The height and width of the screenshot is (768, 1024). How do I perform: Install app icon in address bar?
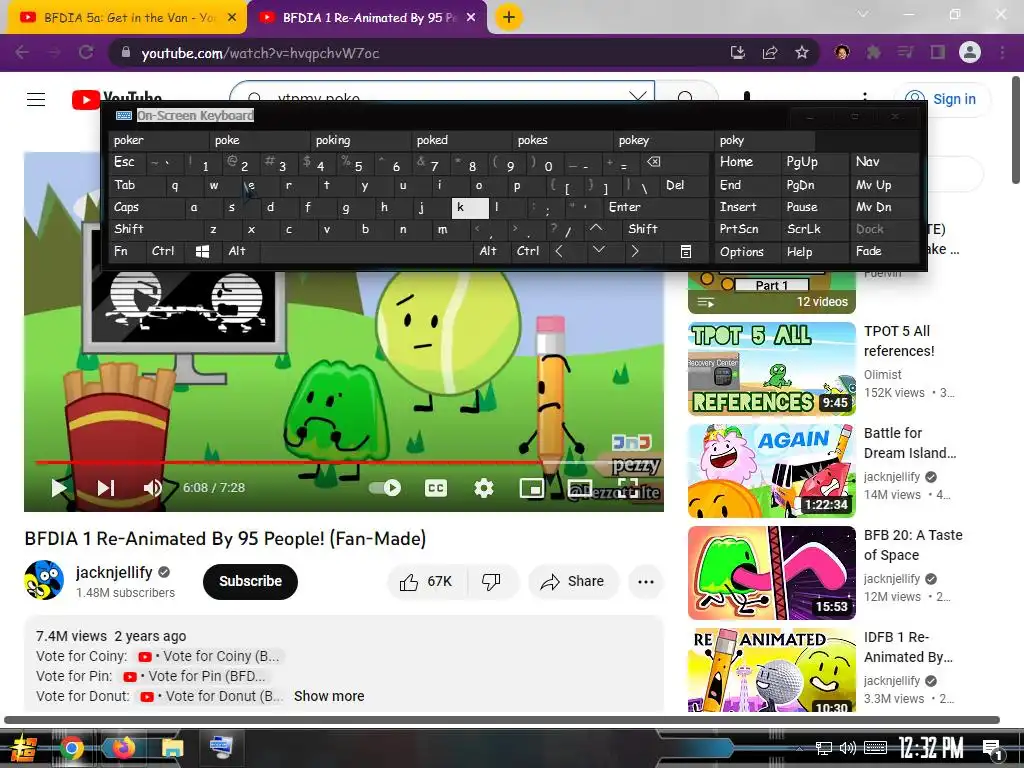[x=738, y=52]
